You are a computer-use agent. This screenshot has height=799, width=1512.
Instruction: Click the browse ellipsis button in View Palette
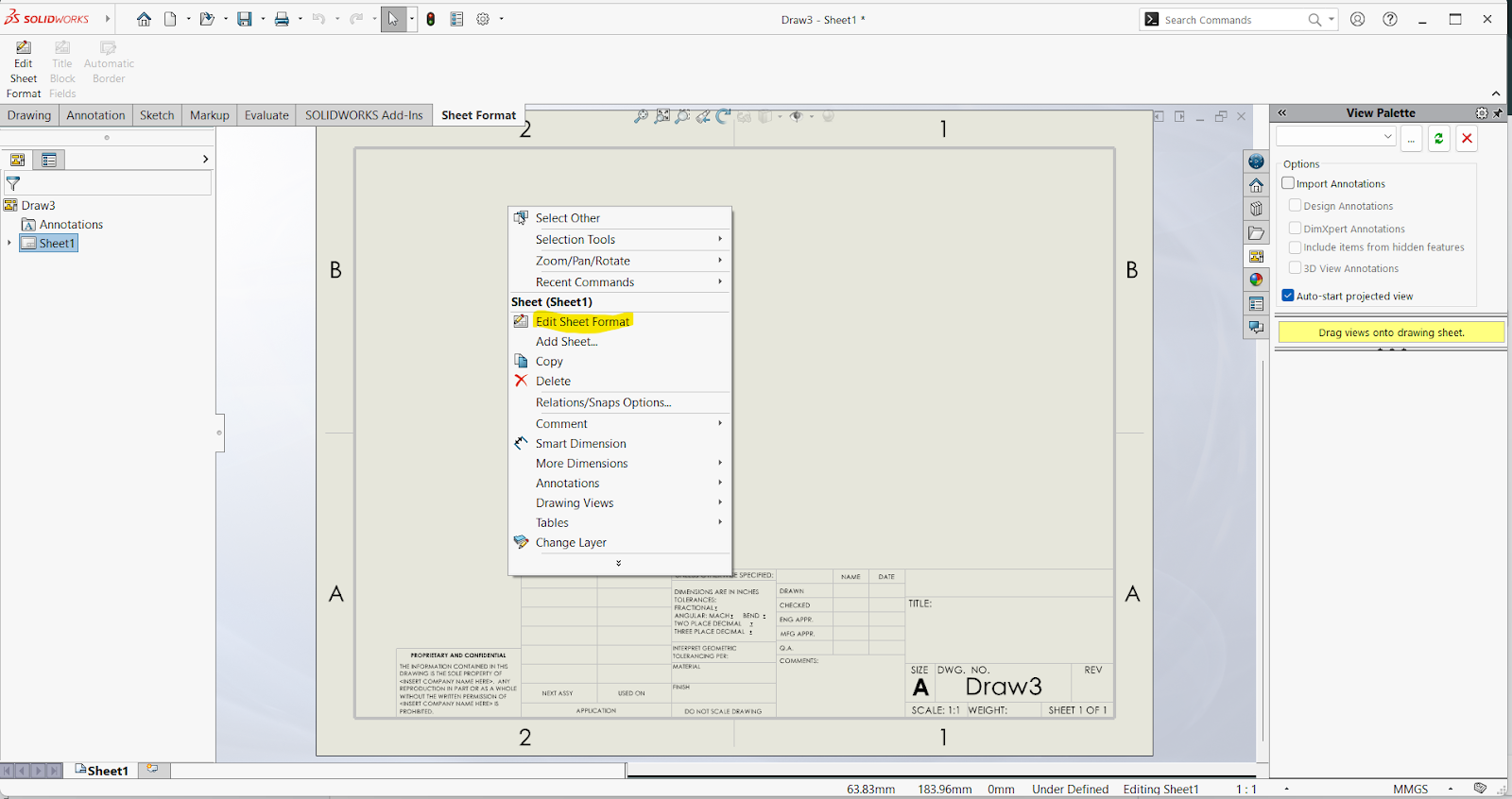click(x=1411, y=139)
